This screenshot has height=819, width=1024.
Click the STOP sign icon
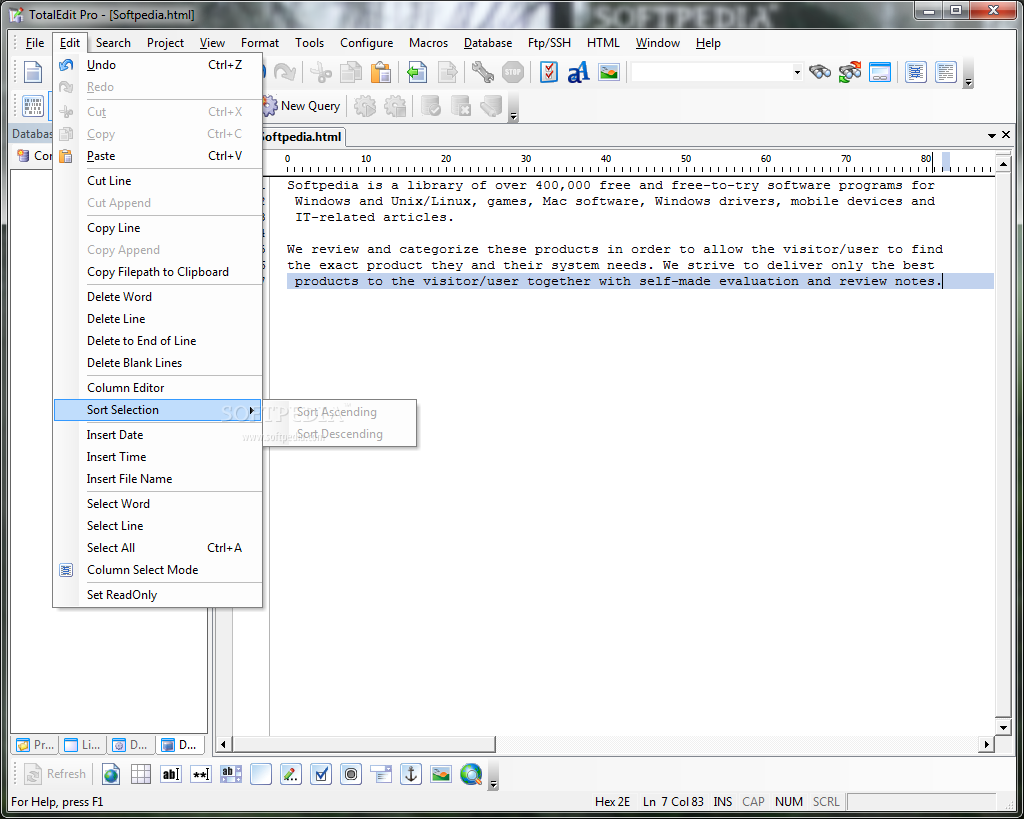click(513, 72)
